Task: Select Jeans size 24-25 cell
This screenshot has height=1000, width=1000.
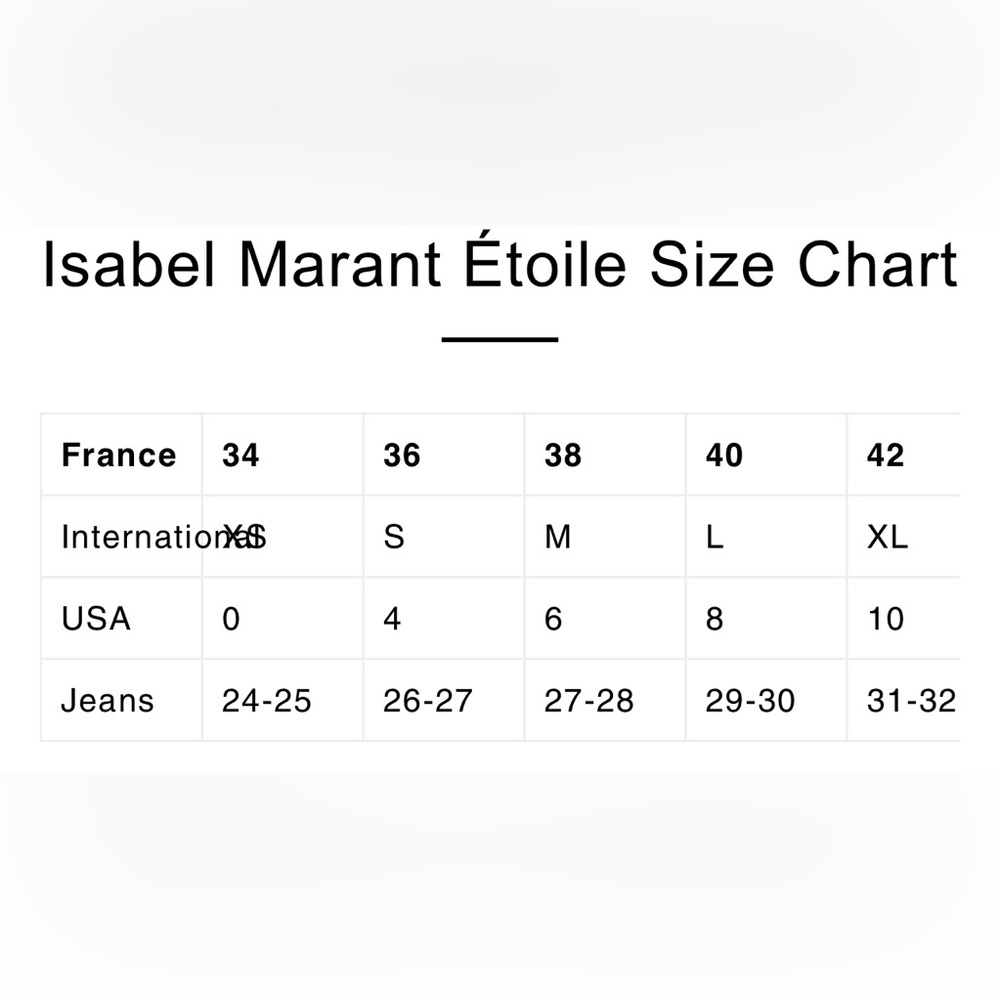Action: 267,700
